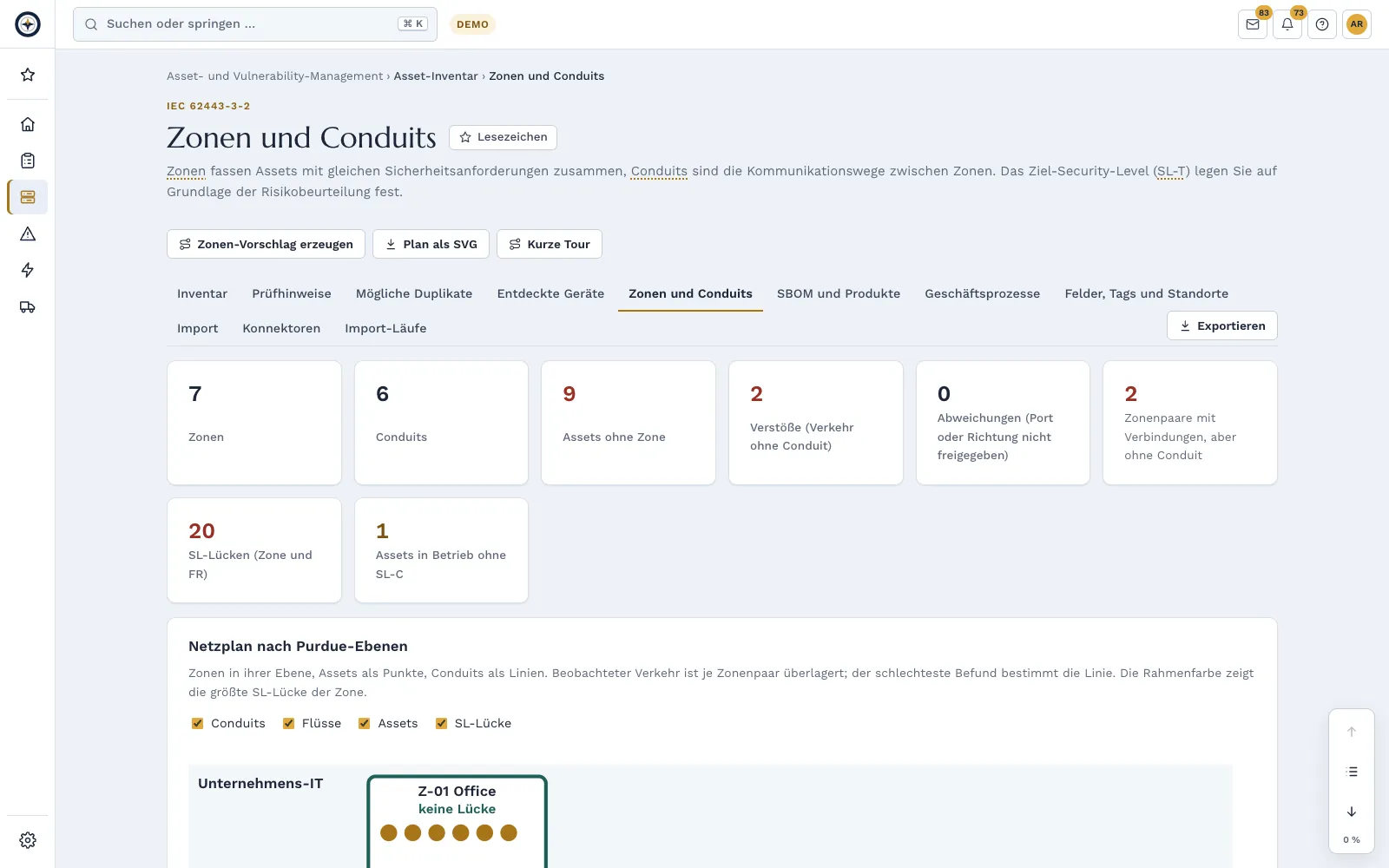
Task: Switch to the Konnektoren tab
Action: click(x=281, y=328)
